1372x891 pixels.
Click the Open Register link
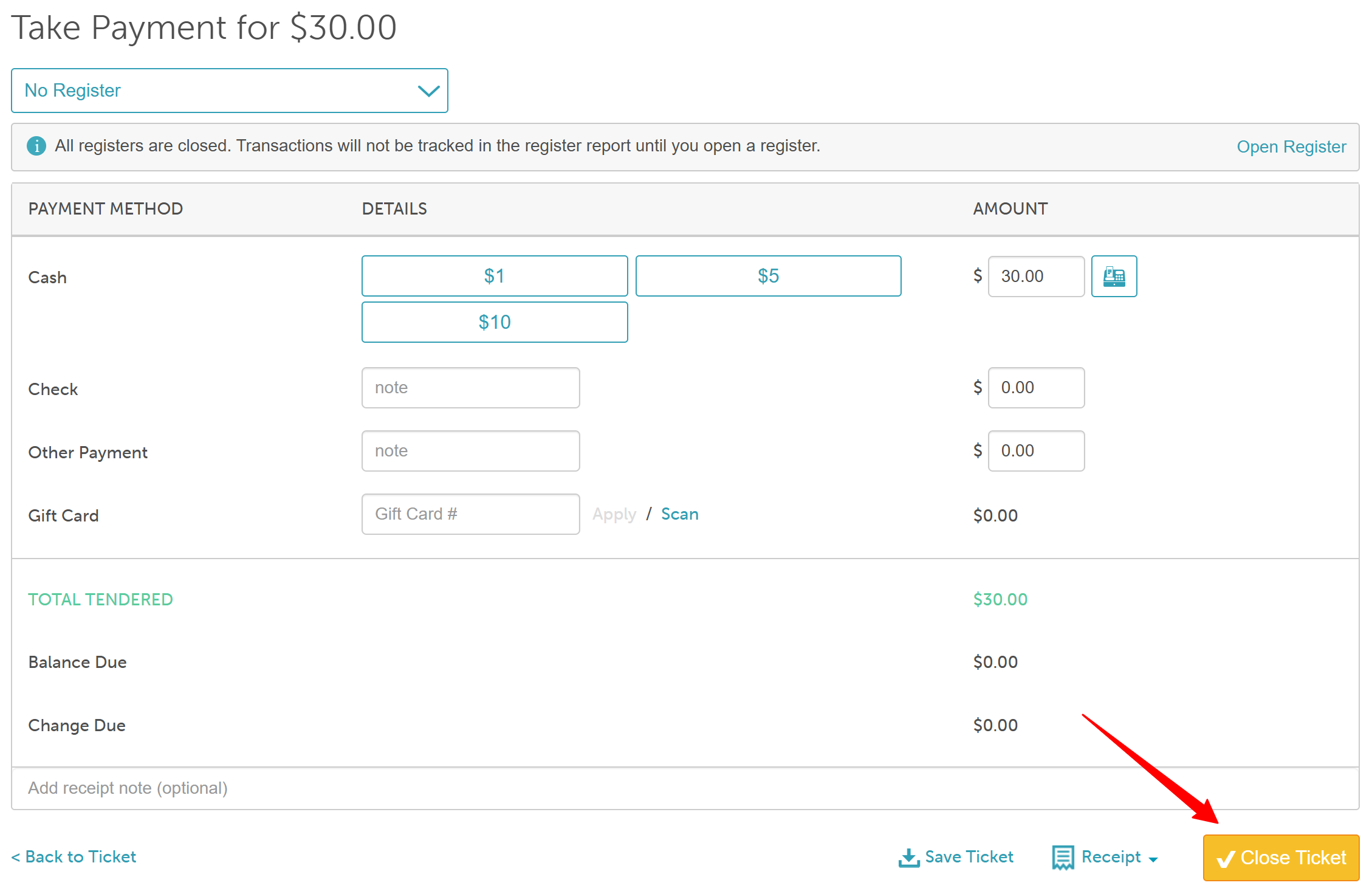1291,147
